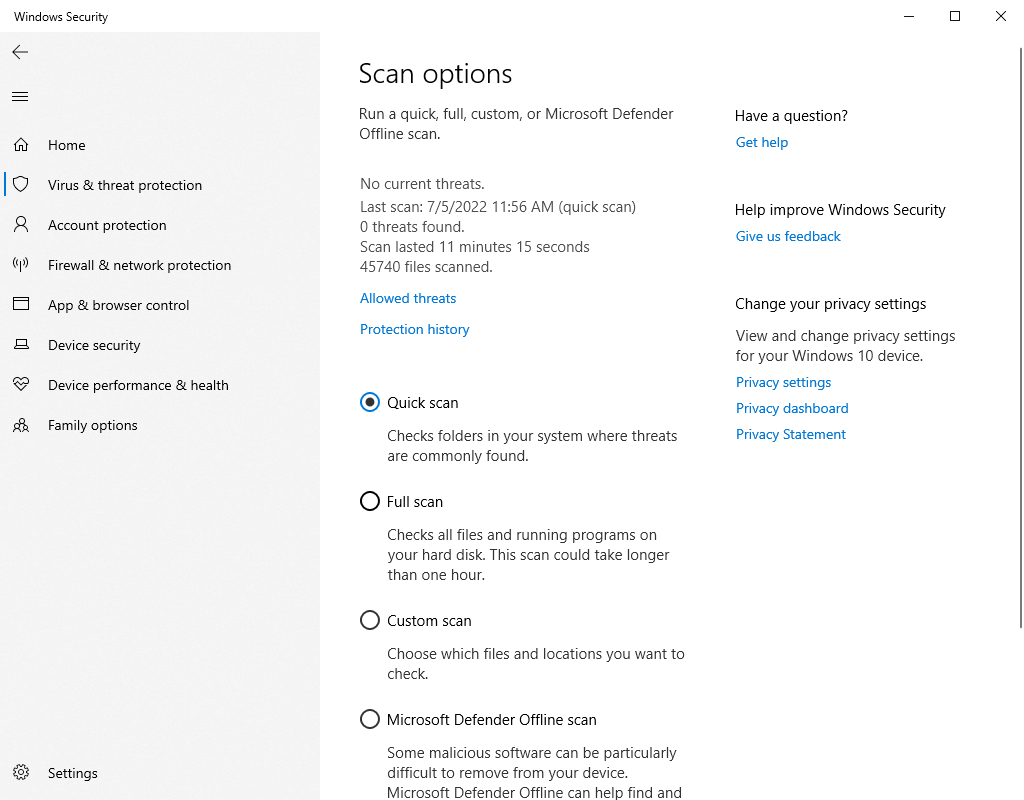View Protection history
The height and width of the screenshot is (800, 1024).
[414, 329]
